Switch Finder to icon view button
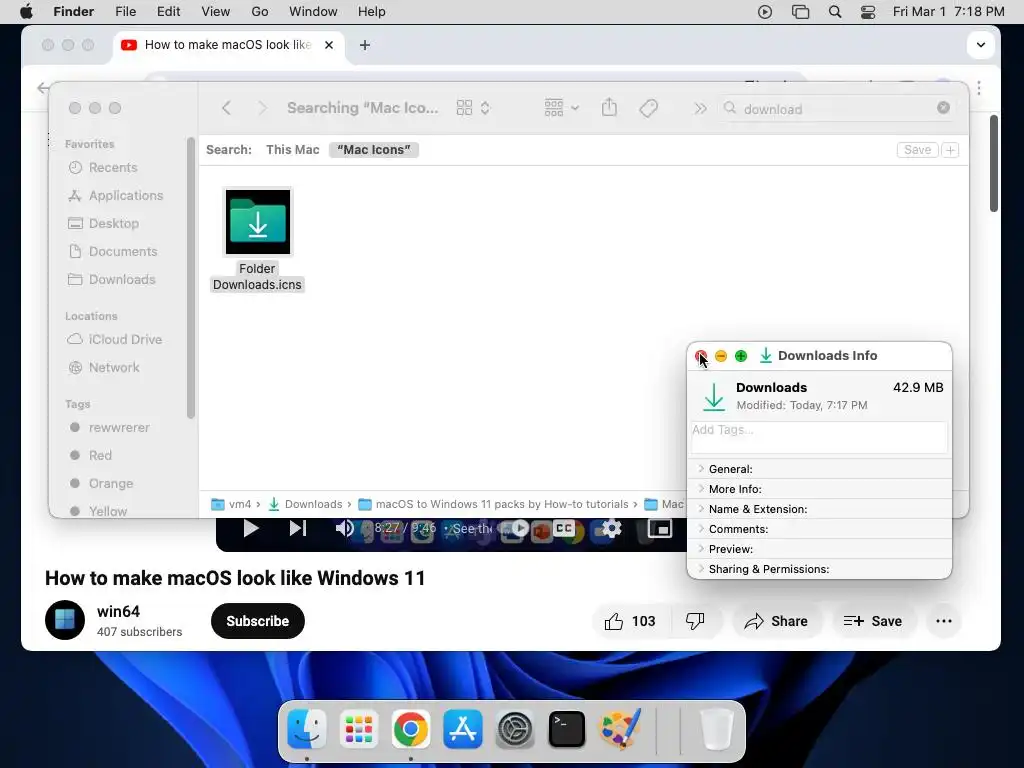This screenshot has width=1024, height=768. tap(473, 108)
